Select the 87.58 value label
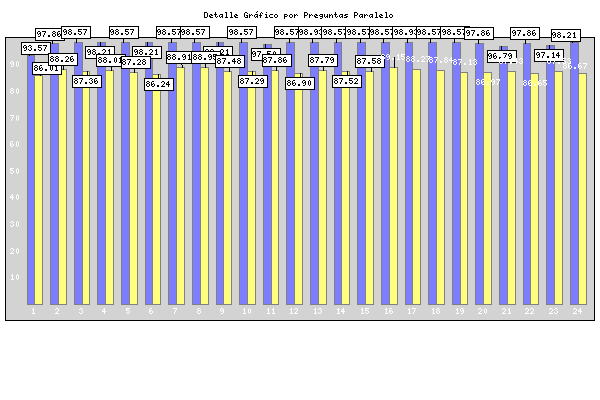 click(369, 61)
